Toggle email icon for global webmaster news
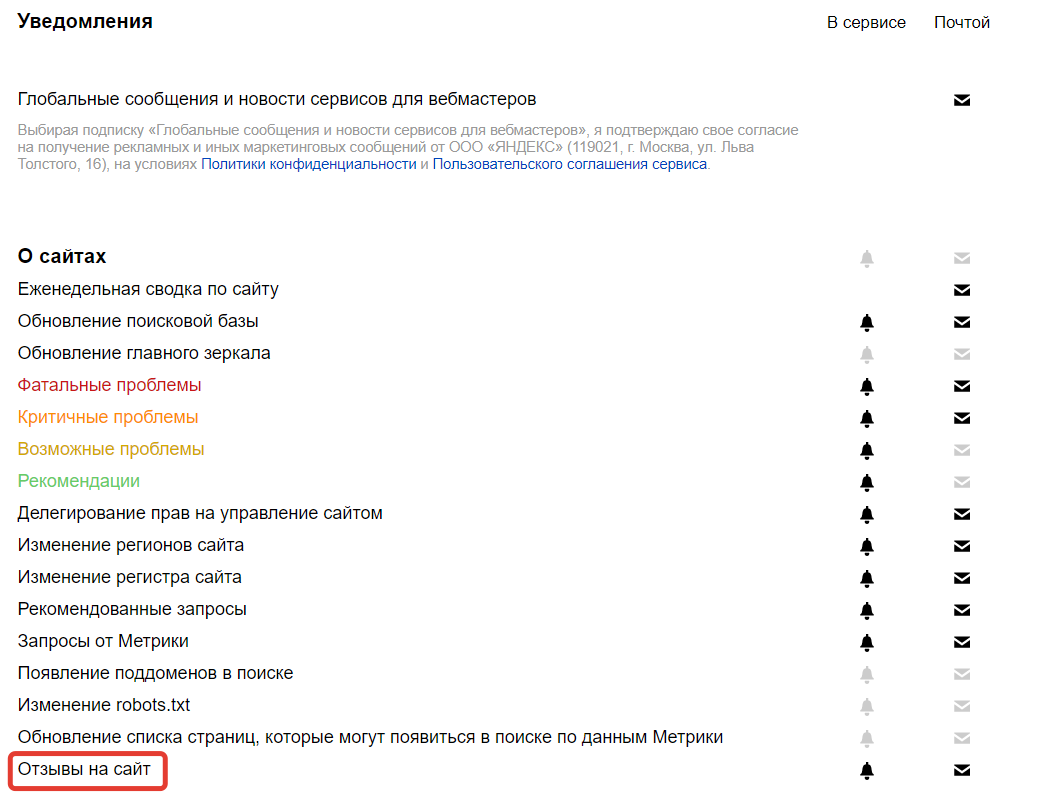This screenshot has height=795, width=1061. pos(962,100)
